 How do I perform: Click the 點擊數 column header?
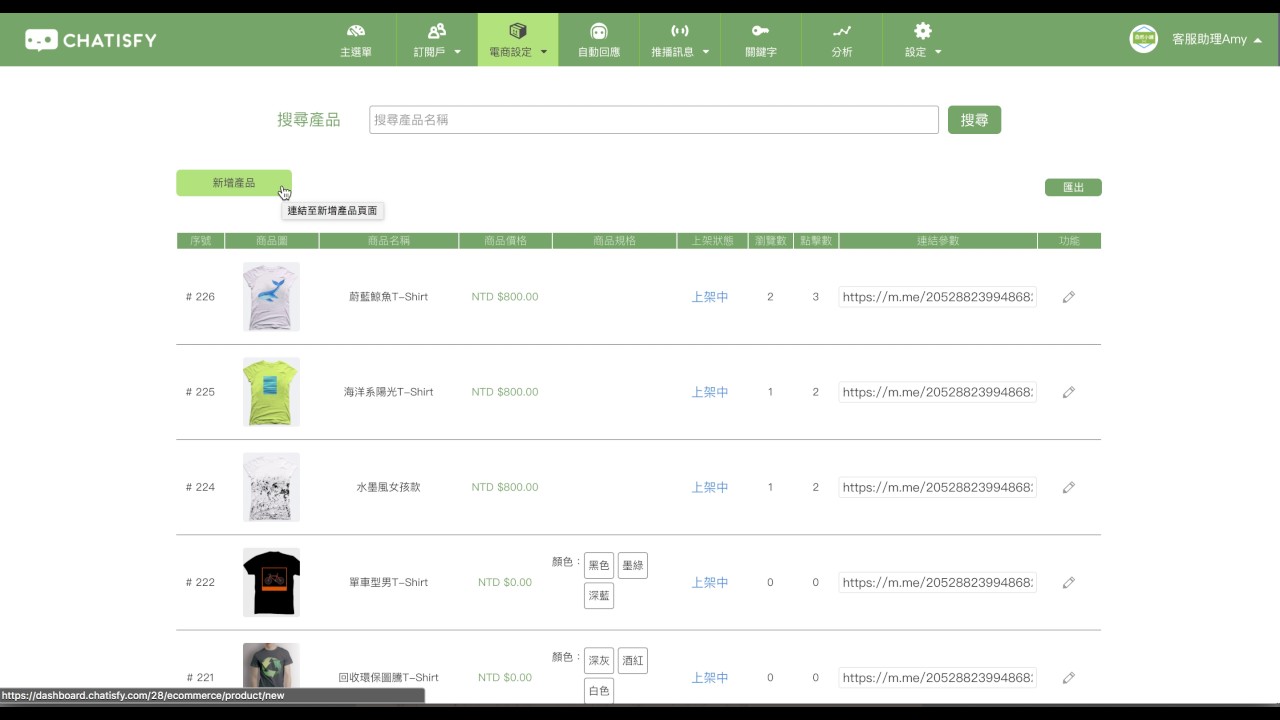[815, 241]
